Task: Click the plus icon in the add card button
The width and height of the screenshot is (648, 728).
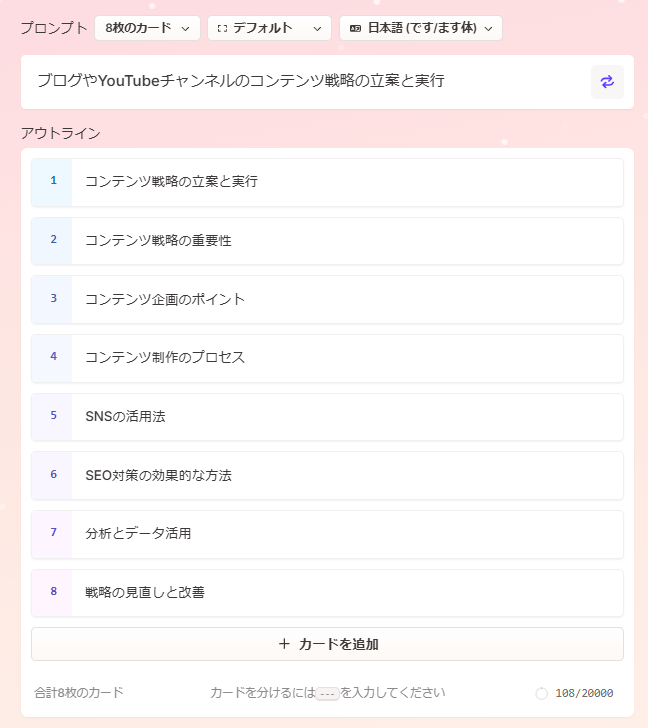Action: click(x=284, y=644)
